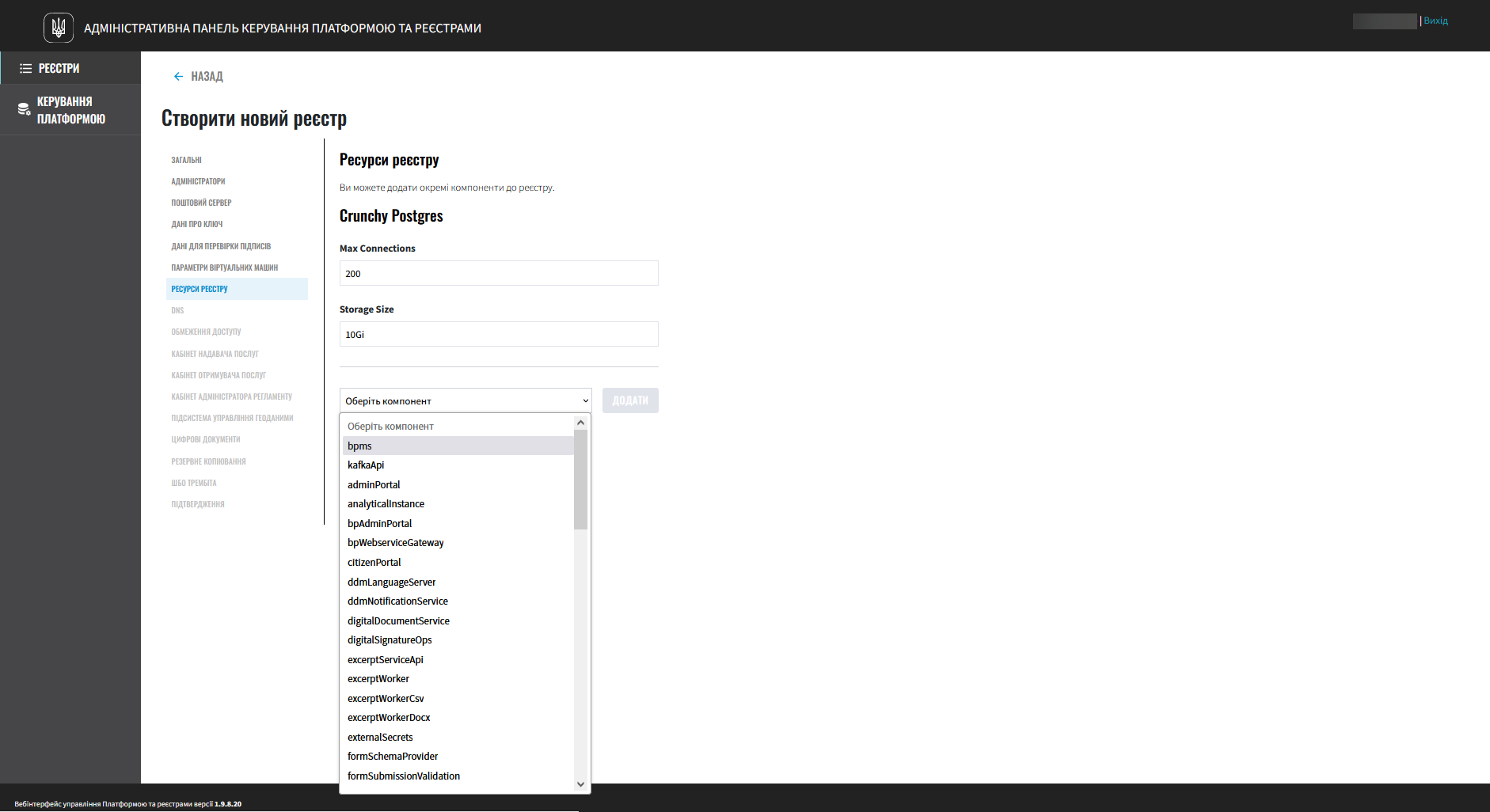
Task: Open Керування платформою in the sidebar
Action: point(70,110)
